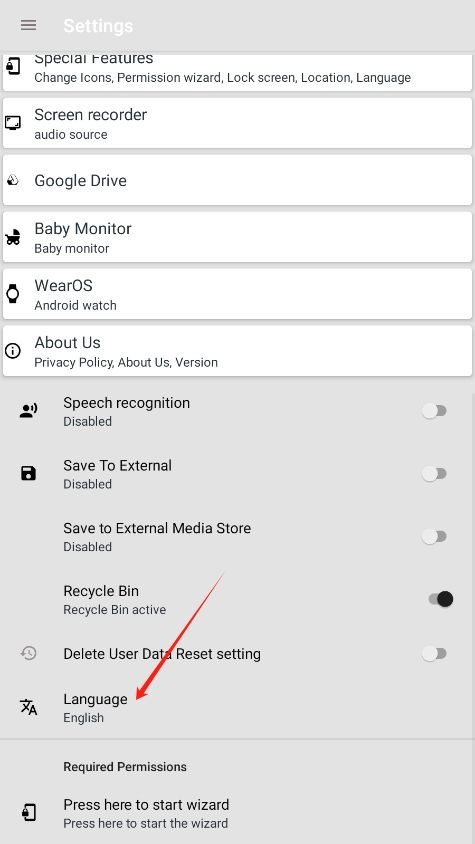Tap the Language translate icon

coord(28,707)
